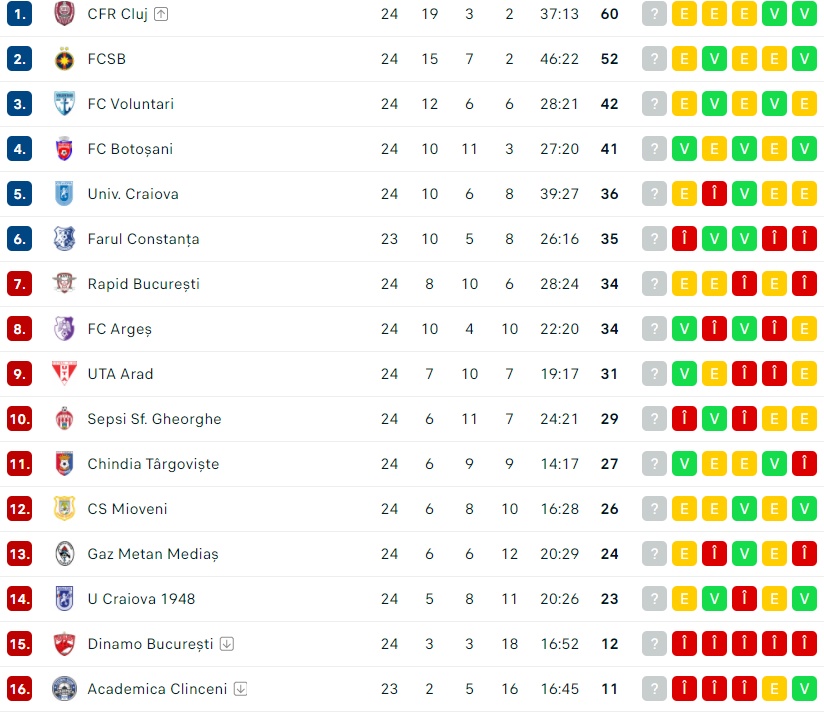The image size is (824, 715).
Task: Click FC Botoșani's club badge
Action: pyautogui.click(x=64, y=149)
